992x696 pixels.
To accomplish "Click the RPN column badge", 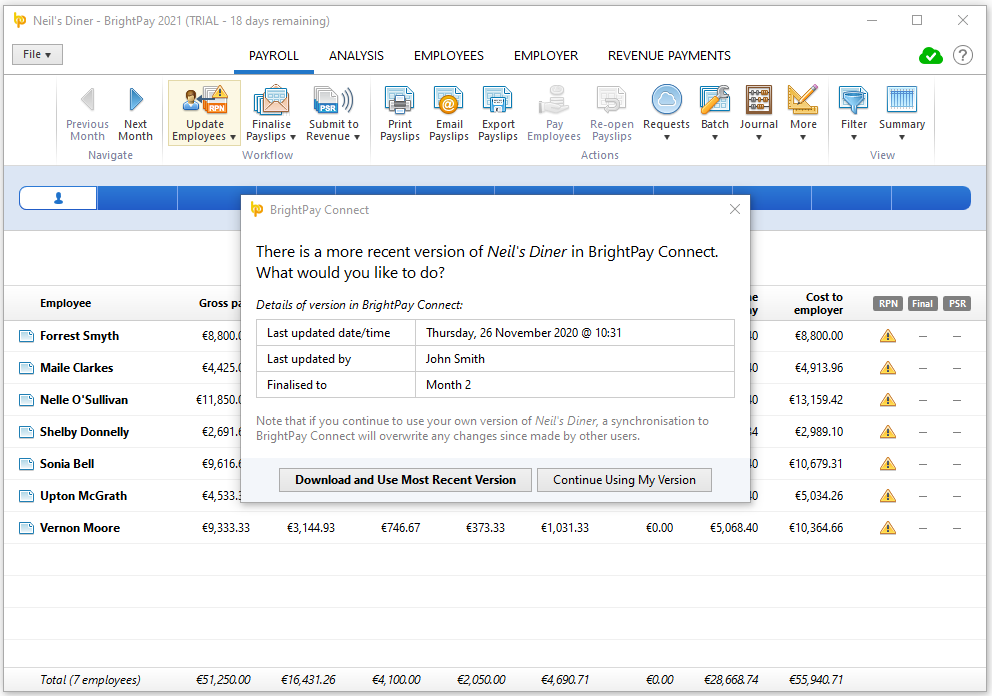I will coord(888,304).
